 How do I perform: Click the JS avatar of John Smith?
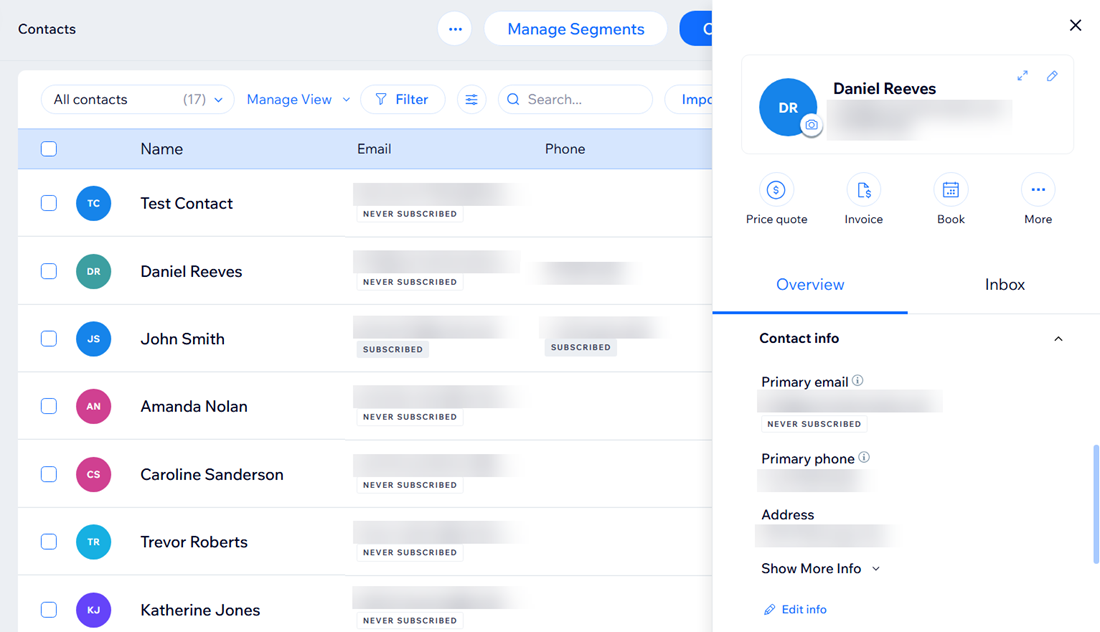[x=93, y=339]
